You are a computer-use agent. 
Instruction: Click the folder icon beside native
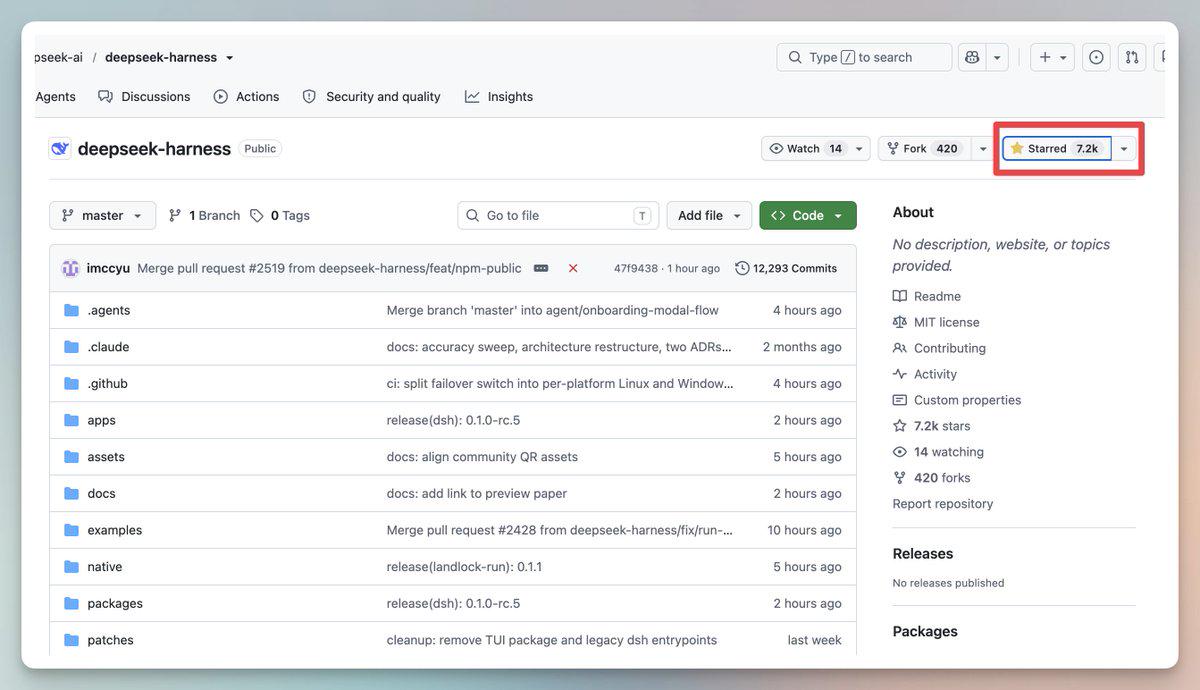tap(71, 567)
